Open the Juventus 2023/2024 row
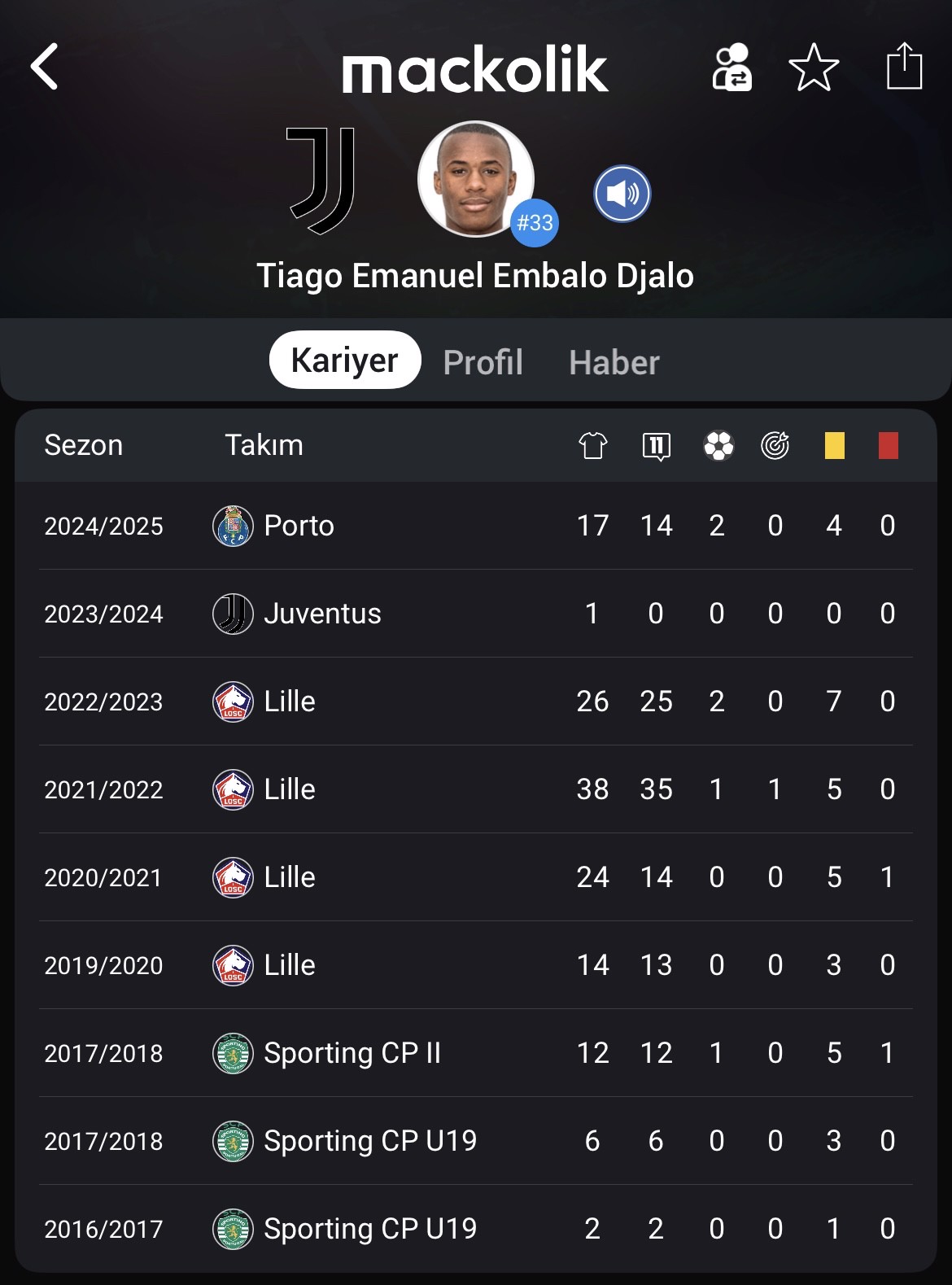 tap(476, 614)
